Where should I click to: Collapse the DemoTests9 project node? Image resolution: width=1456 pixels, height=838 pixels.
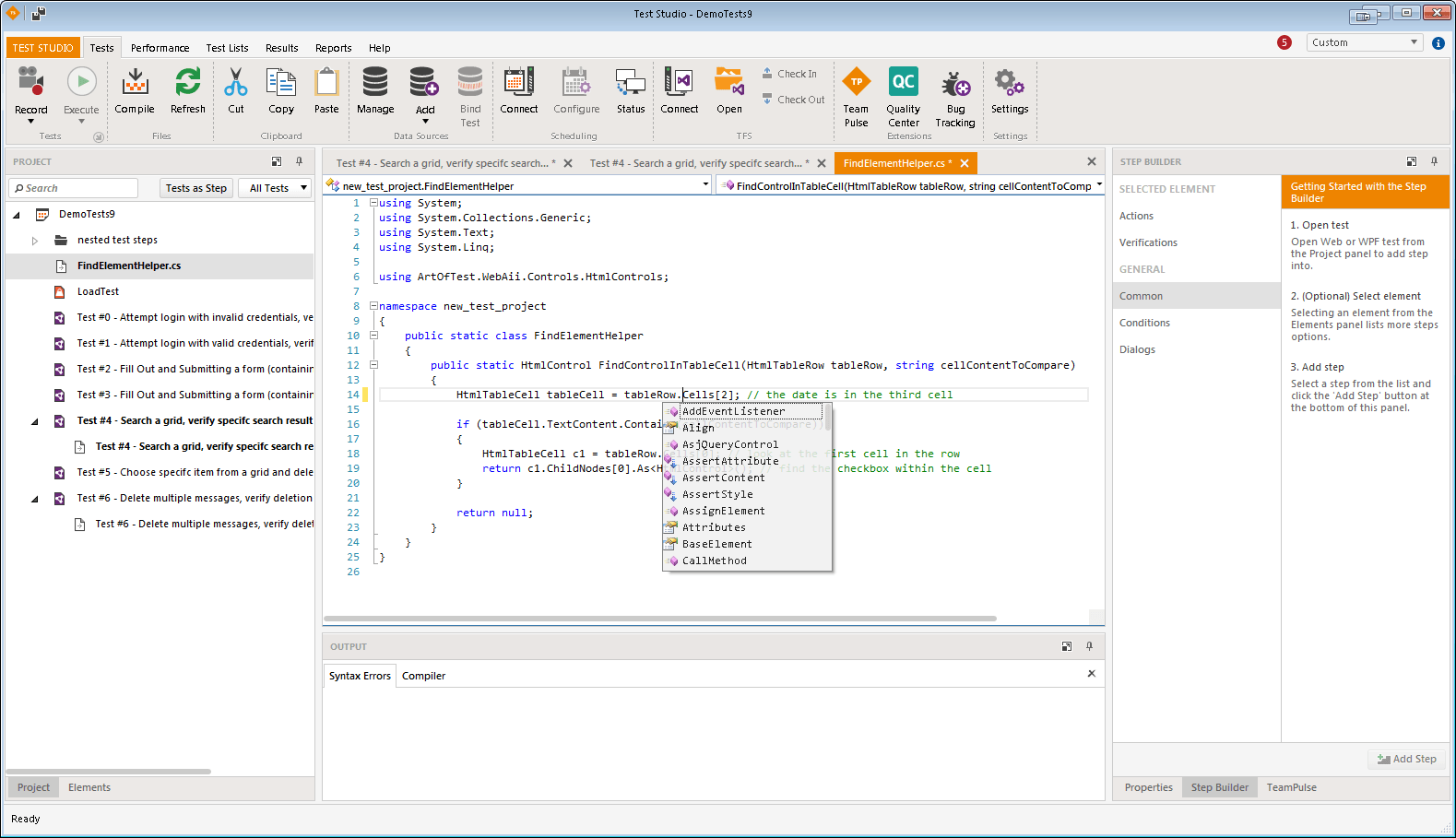[x=17, y=215]
